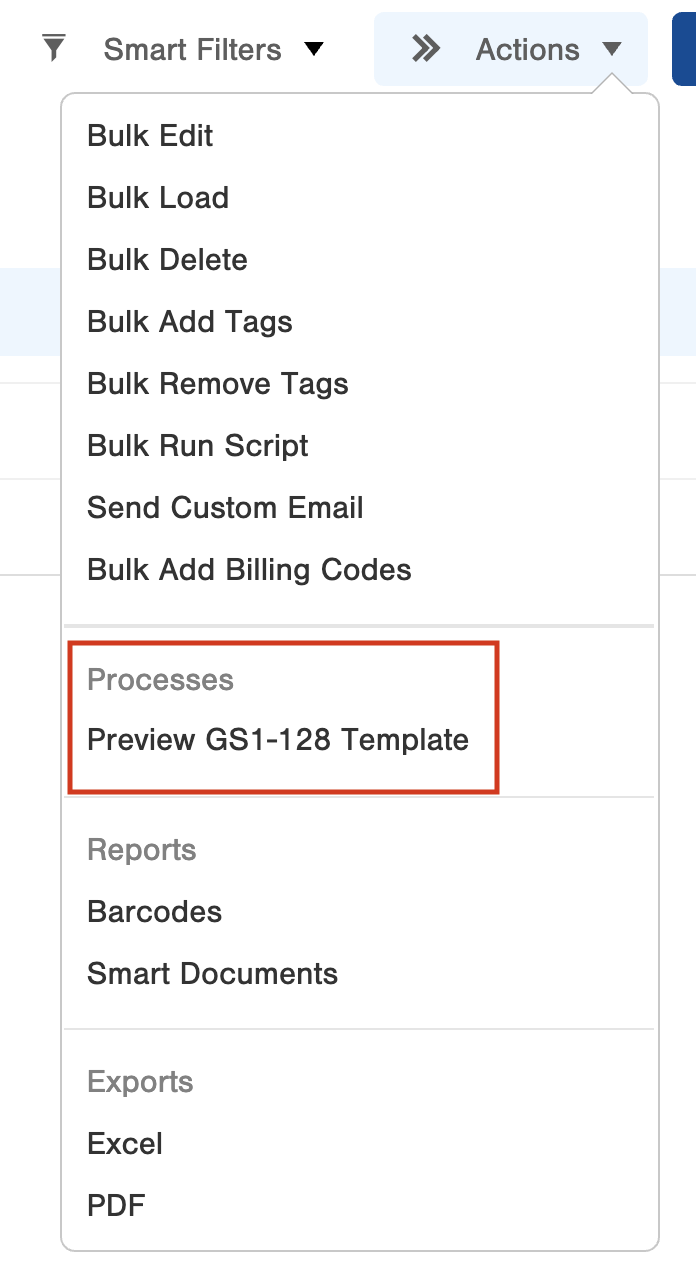Viewport: 696px width, 1282px height.
Task: Choose Bulk Load
Action: 158,198
